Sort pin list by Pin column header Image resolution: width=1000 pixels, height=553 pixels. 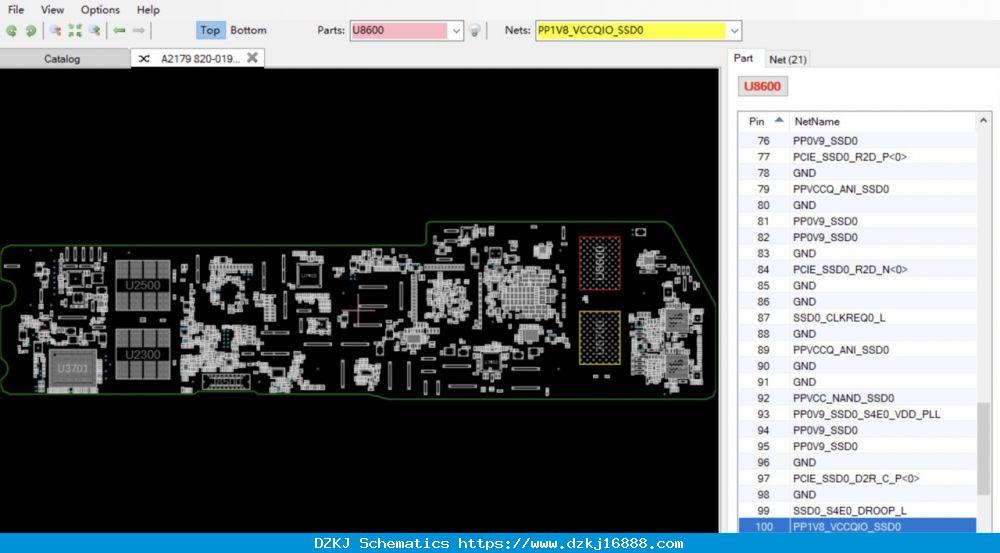click(764, 121)
